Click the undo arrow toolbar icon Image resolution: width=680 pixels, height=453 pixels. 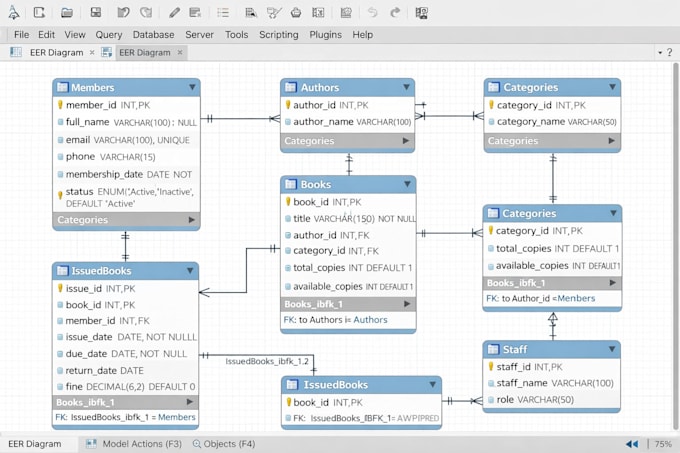click(x=373, y=12)
